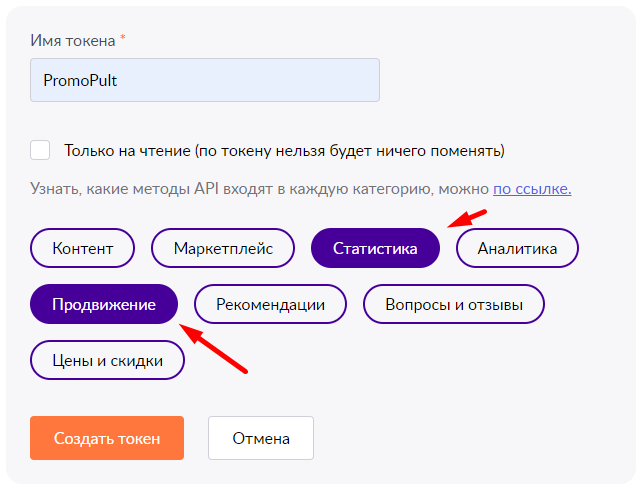Select the Контент category chip

pyautogui.click(x=82, y=248)
